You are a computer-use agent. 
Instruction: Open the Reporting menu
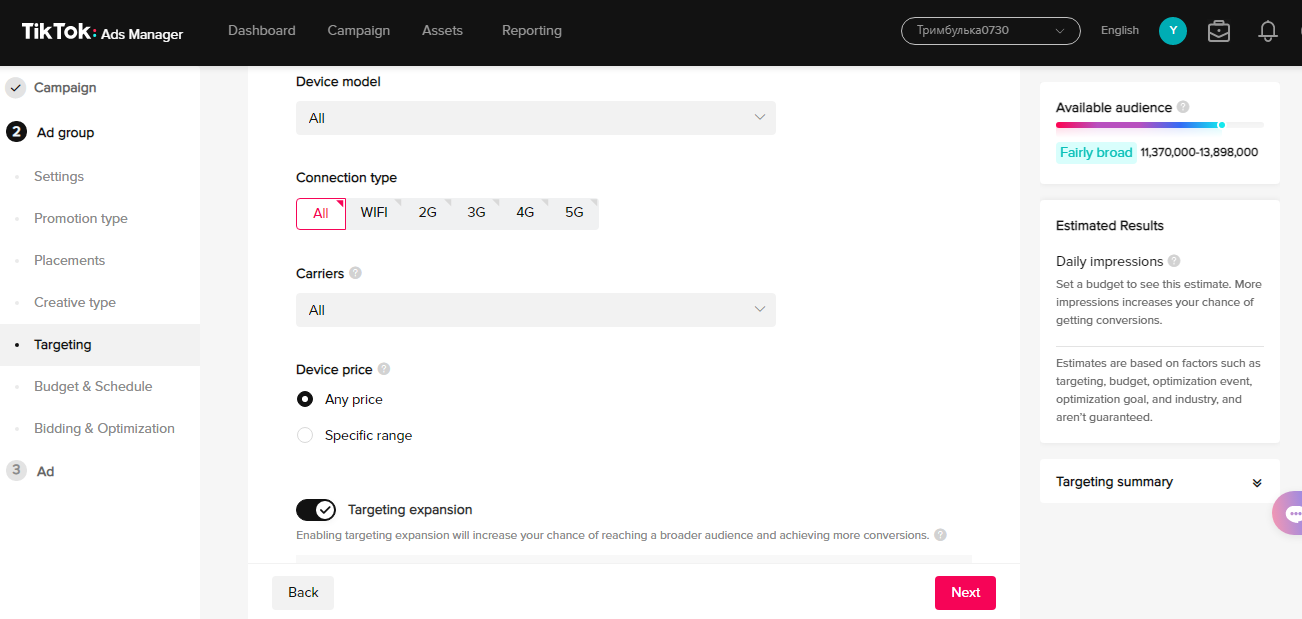point(531,31)
